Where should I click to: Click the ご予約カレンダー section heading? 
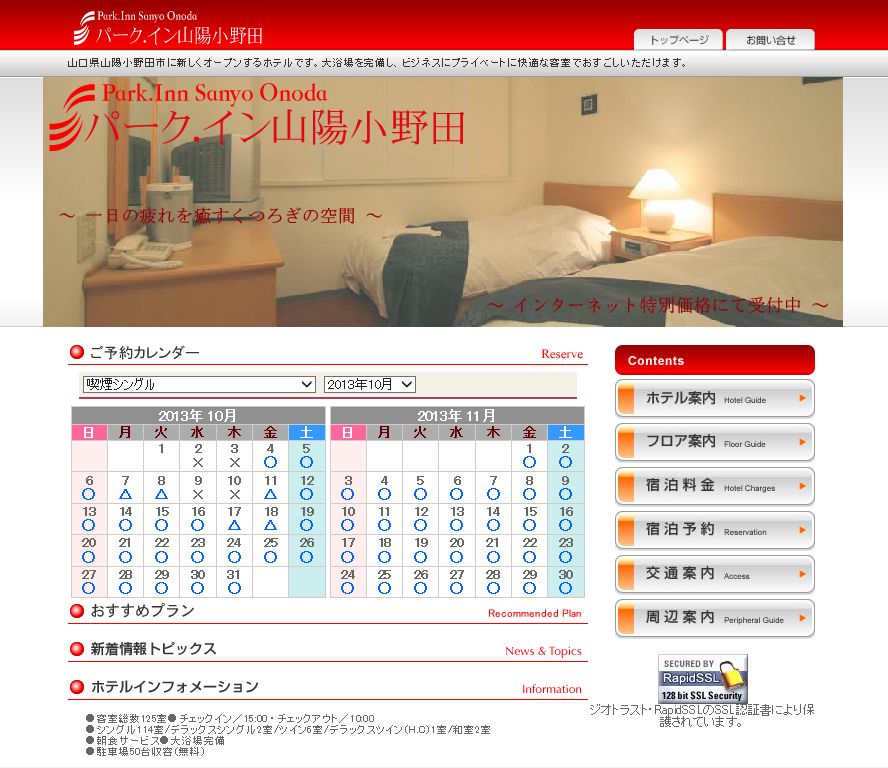tap(144, 352)
